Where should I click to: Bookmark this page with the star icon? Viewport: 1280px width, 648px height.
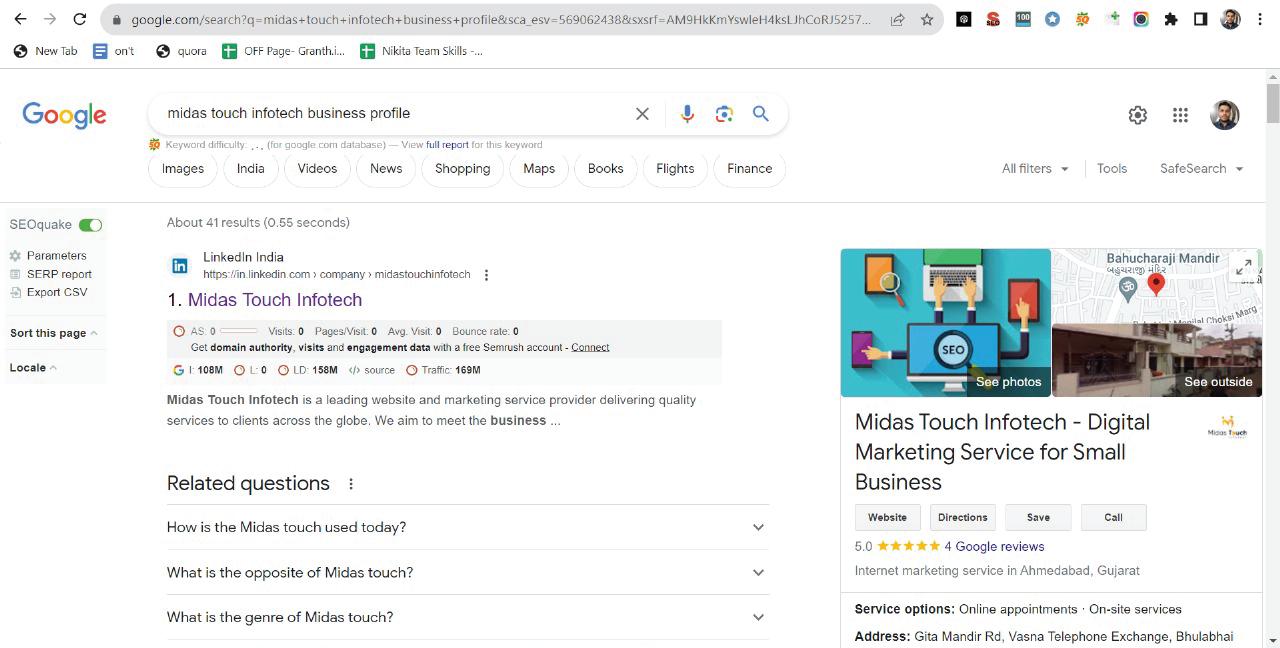point(927,19)
